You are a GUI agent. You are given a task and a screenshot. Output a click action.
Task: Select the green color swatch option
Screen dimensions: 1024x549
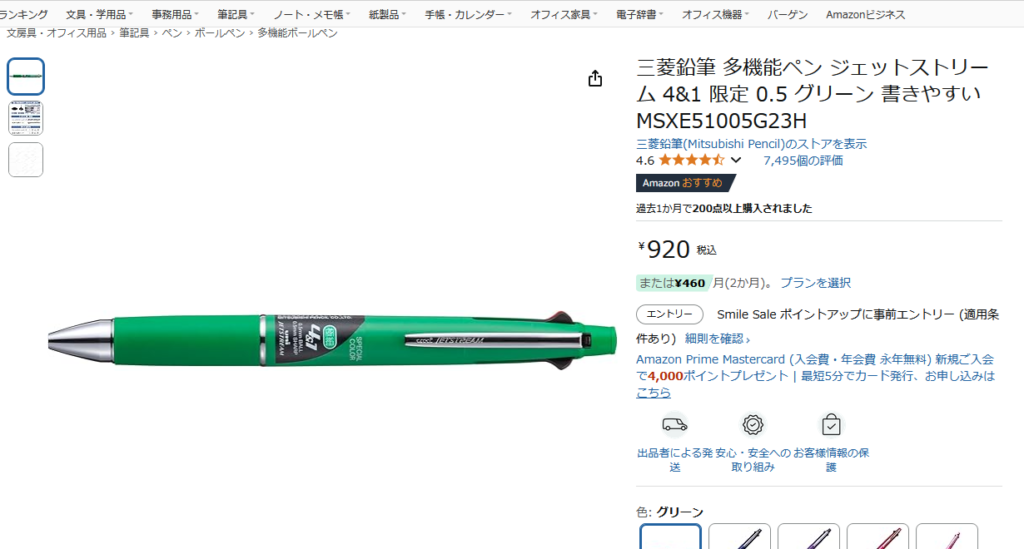[670, 536]
